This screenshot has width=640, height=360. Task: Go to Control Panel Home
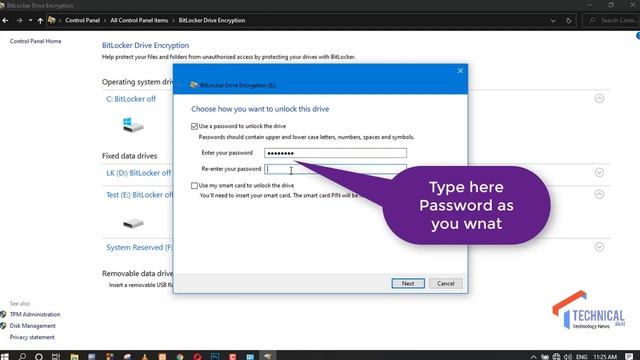point(36,41)
